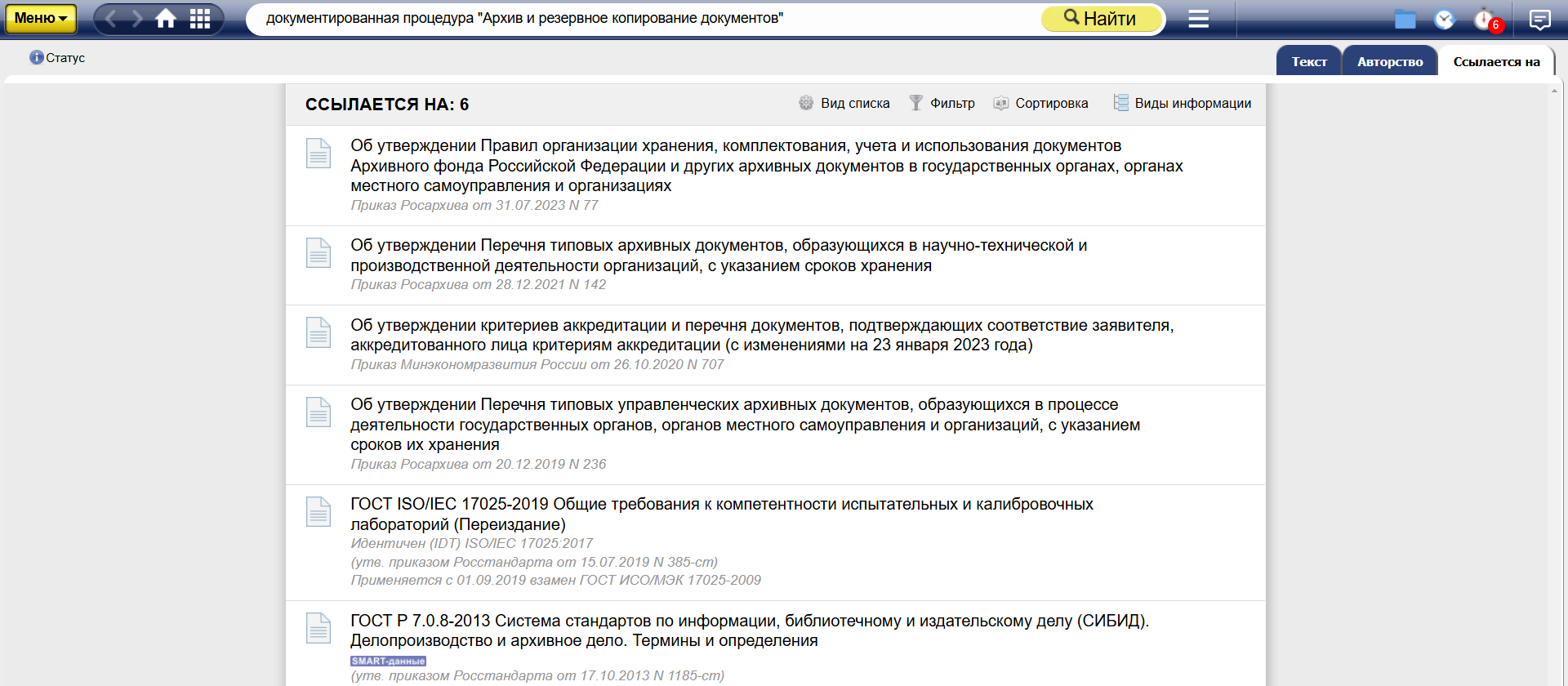Open Вид списка options

click(x=844, y=103)
